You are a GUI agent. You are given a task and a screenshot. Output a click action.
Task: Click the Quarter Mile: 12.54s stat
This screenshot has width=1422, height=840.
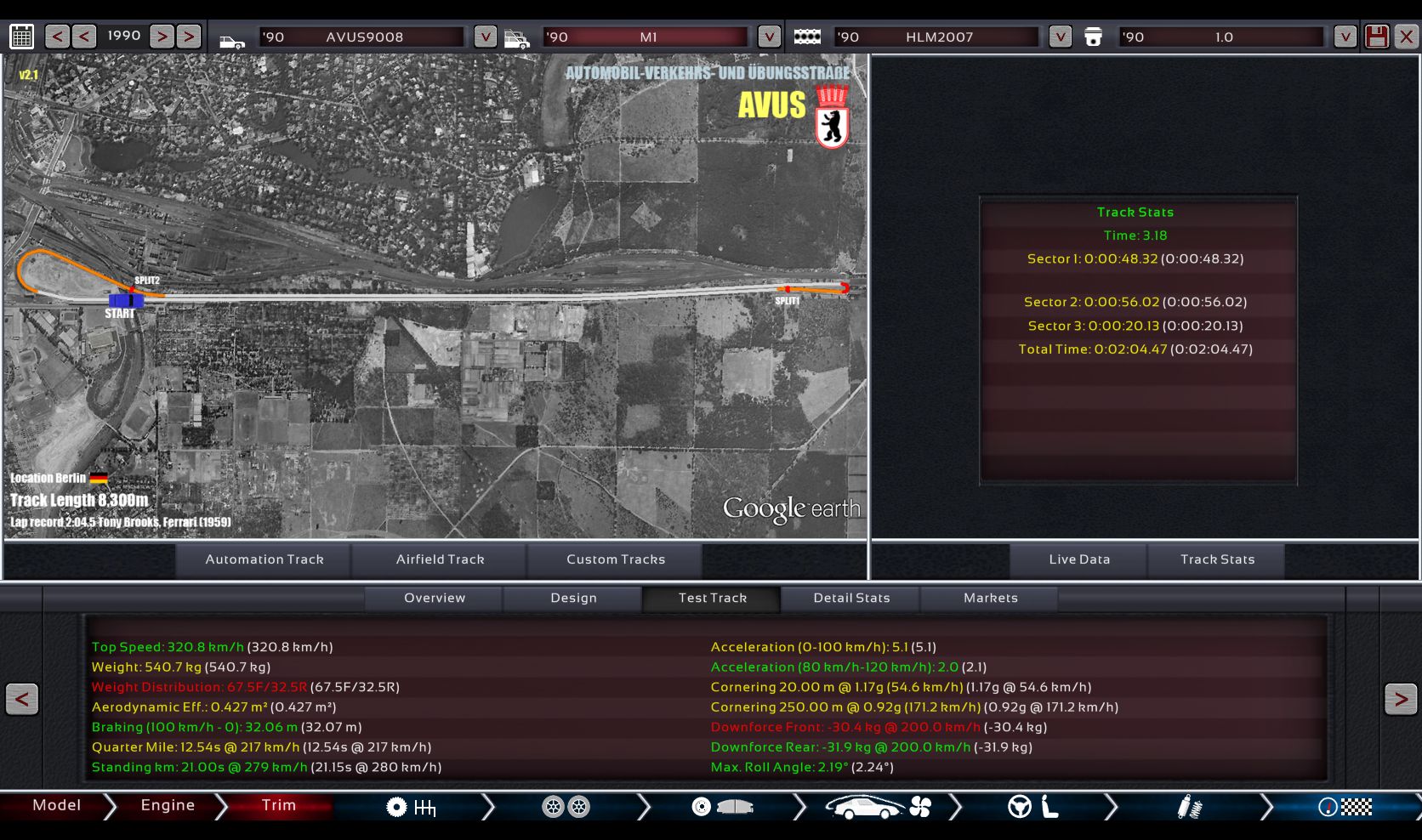point(261,747)
